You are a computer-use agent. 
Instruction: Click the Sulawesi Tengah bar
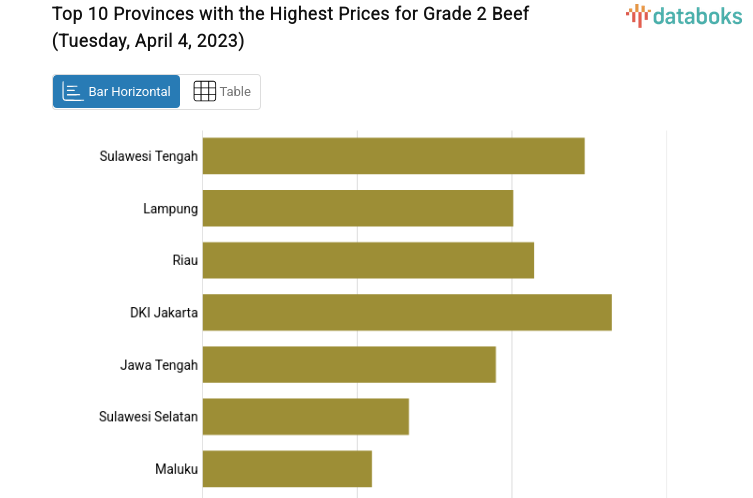coord(393,156)
